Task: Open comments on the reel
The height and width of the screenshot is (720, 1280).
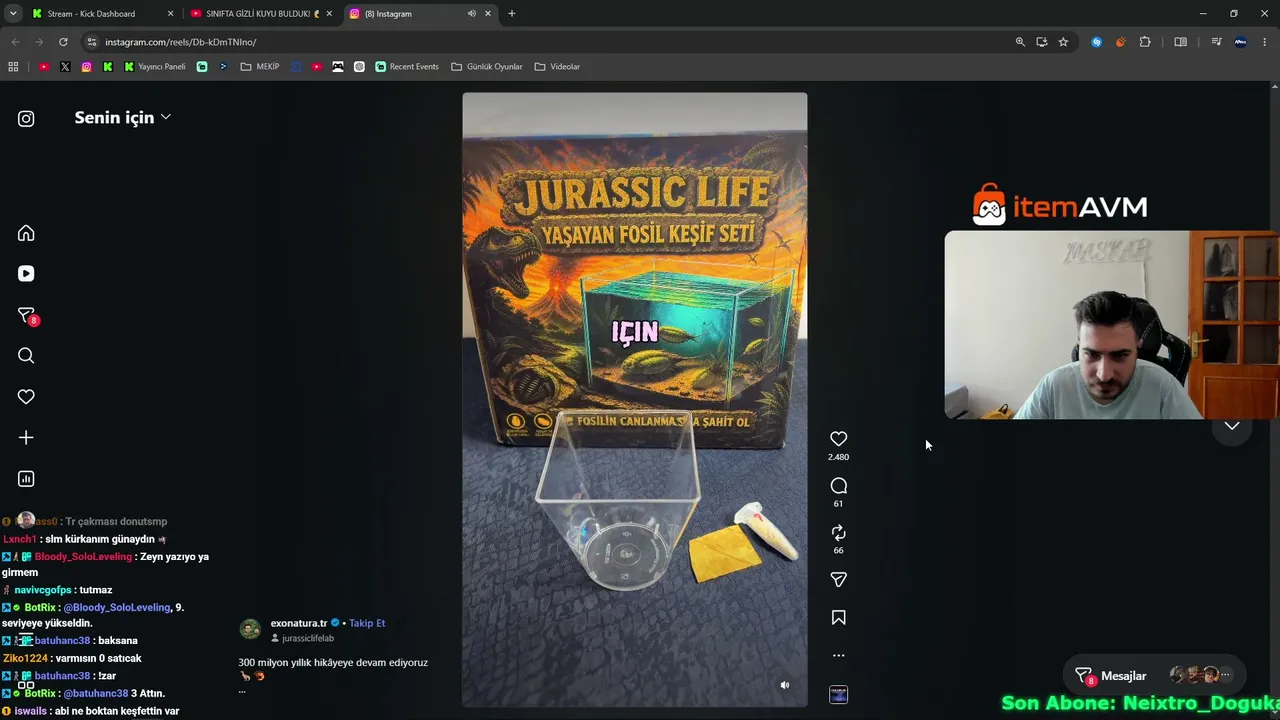Action: (838, 486)
